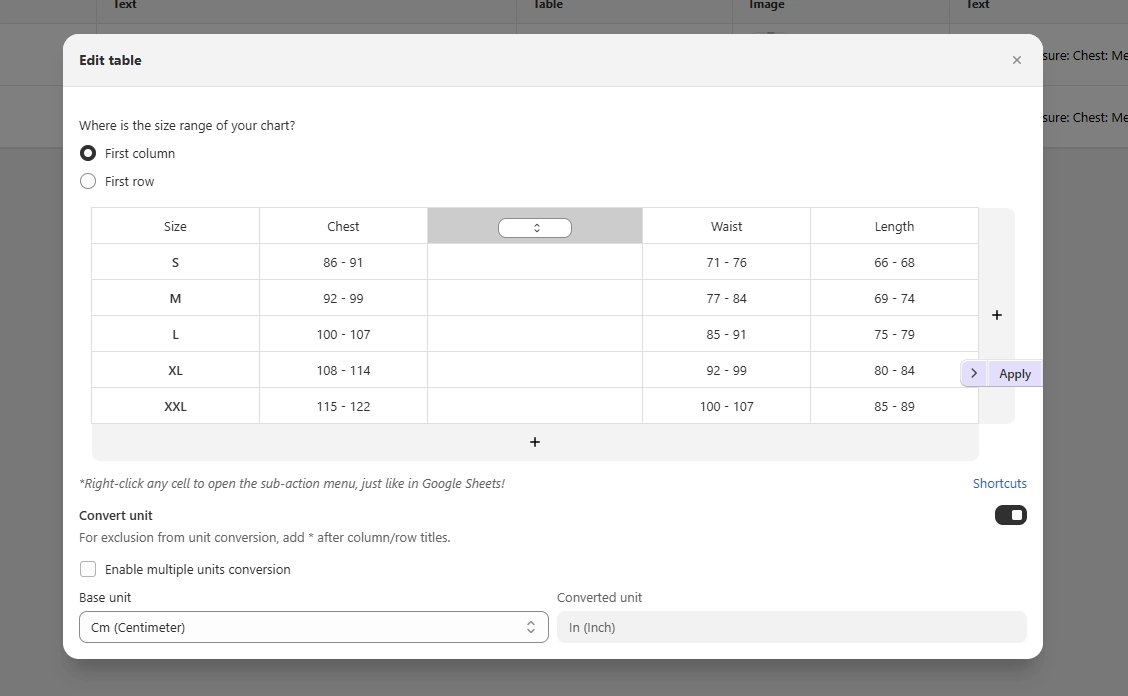Add a new column with plus icon
The width and height of the screenshot is (1128, 696).
(x=996, y=315)
